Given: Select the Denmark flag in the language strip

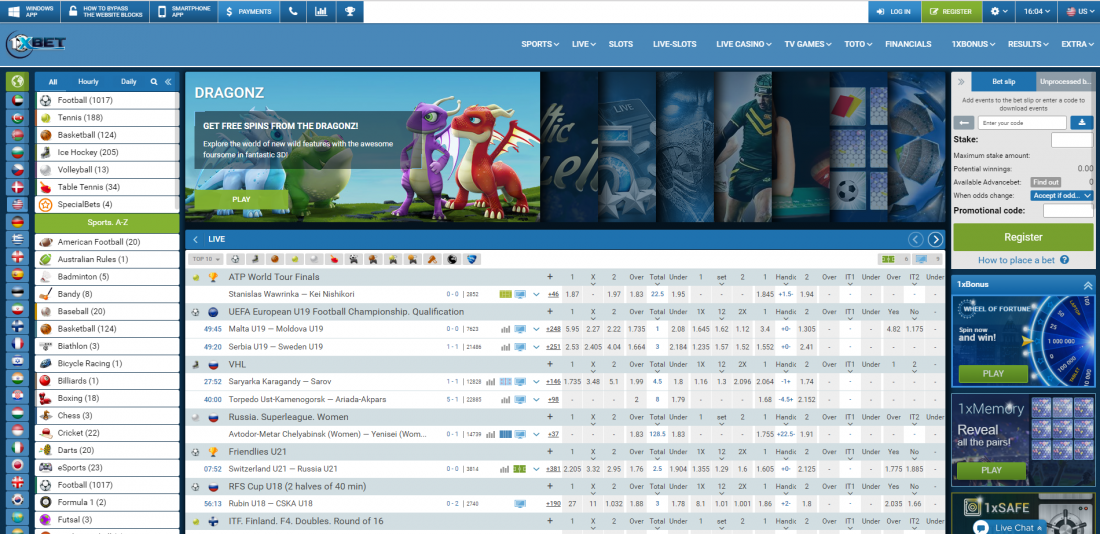Looking at the screenshot, I should pos(18,187).
